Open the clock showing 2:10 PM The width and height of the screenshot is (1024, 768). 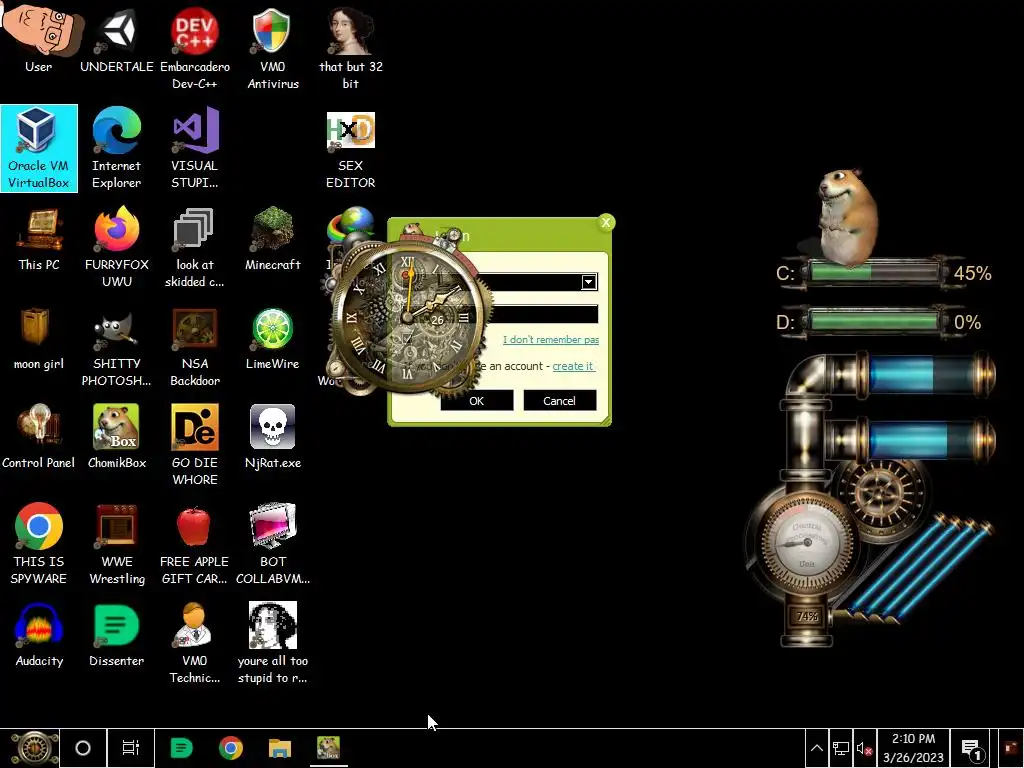(913, 748)
